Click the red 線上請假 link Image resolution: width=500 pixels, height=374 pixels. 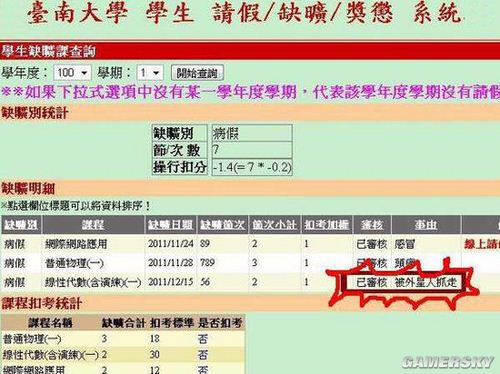[482, 244]
